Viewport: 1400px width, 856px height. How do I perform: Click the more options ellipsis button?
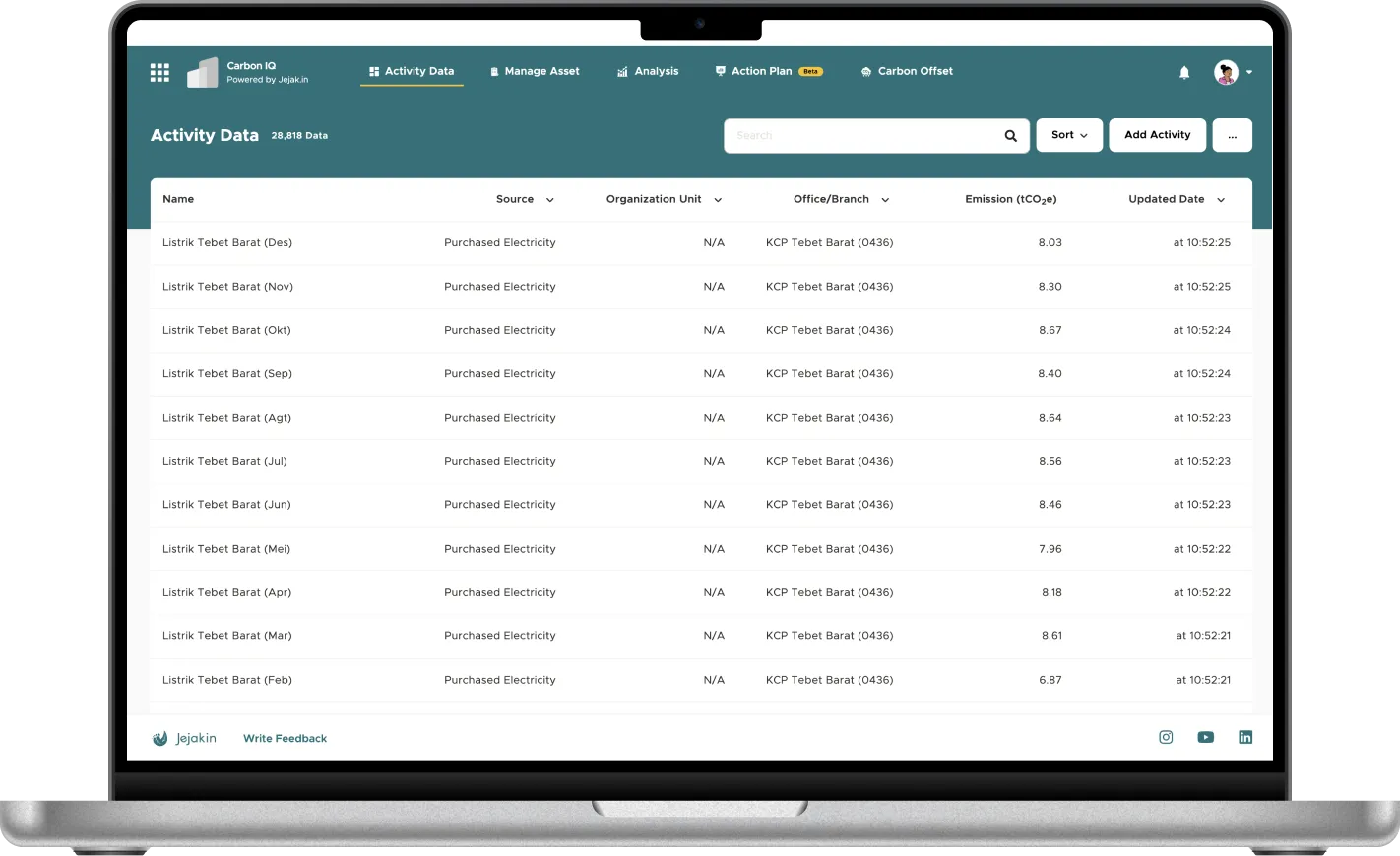1232,135
